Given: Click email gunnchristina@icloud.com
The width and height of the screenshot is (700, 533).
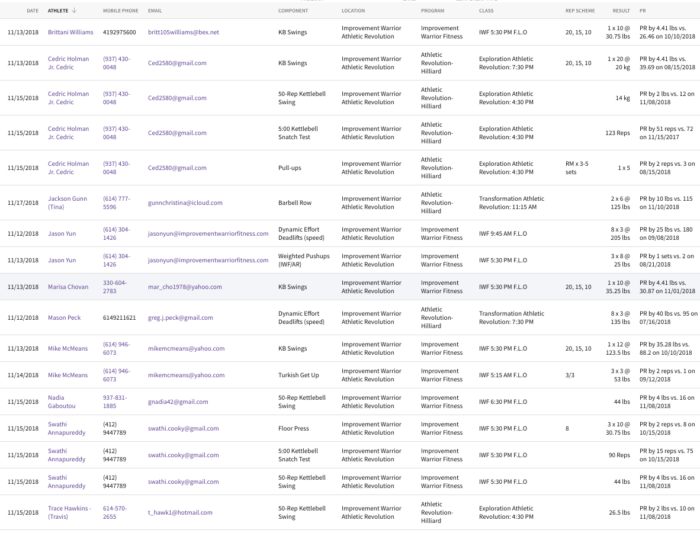Looking at the screenshot, I should [185, 203].
